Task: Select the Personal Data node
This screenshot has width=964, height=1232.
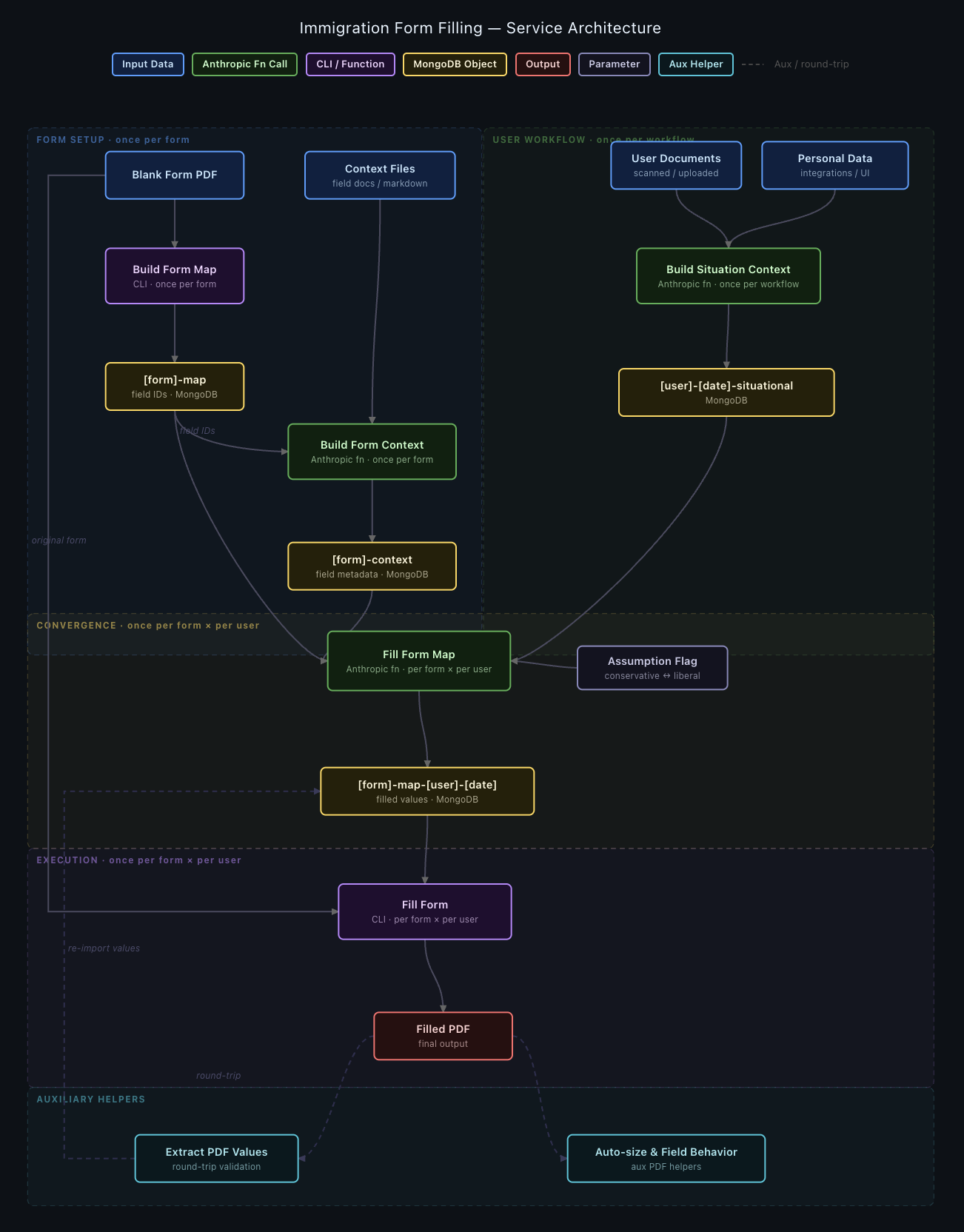Action: pos(834,165)
